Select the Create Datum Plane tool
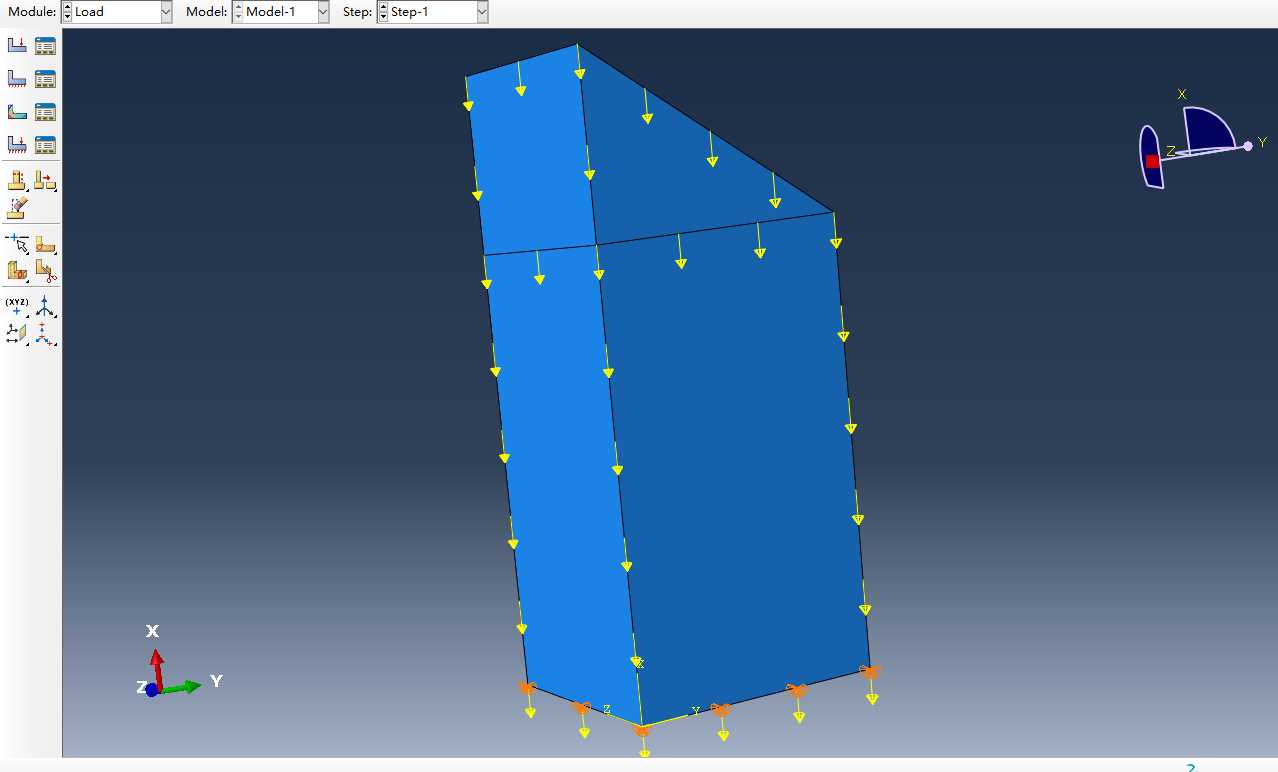1278x772 pixels. coord(17,333)
